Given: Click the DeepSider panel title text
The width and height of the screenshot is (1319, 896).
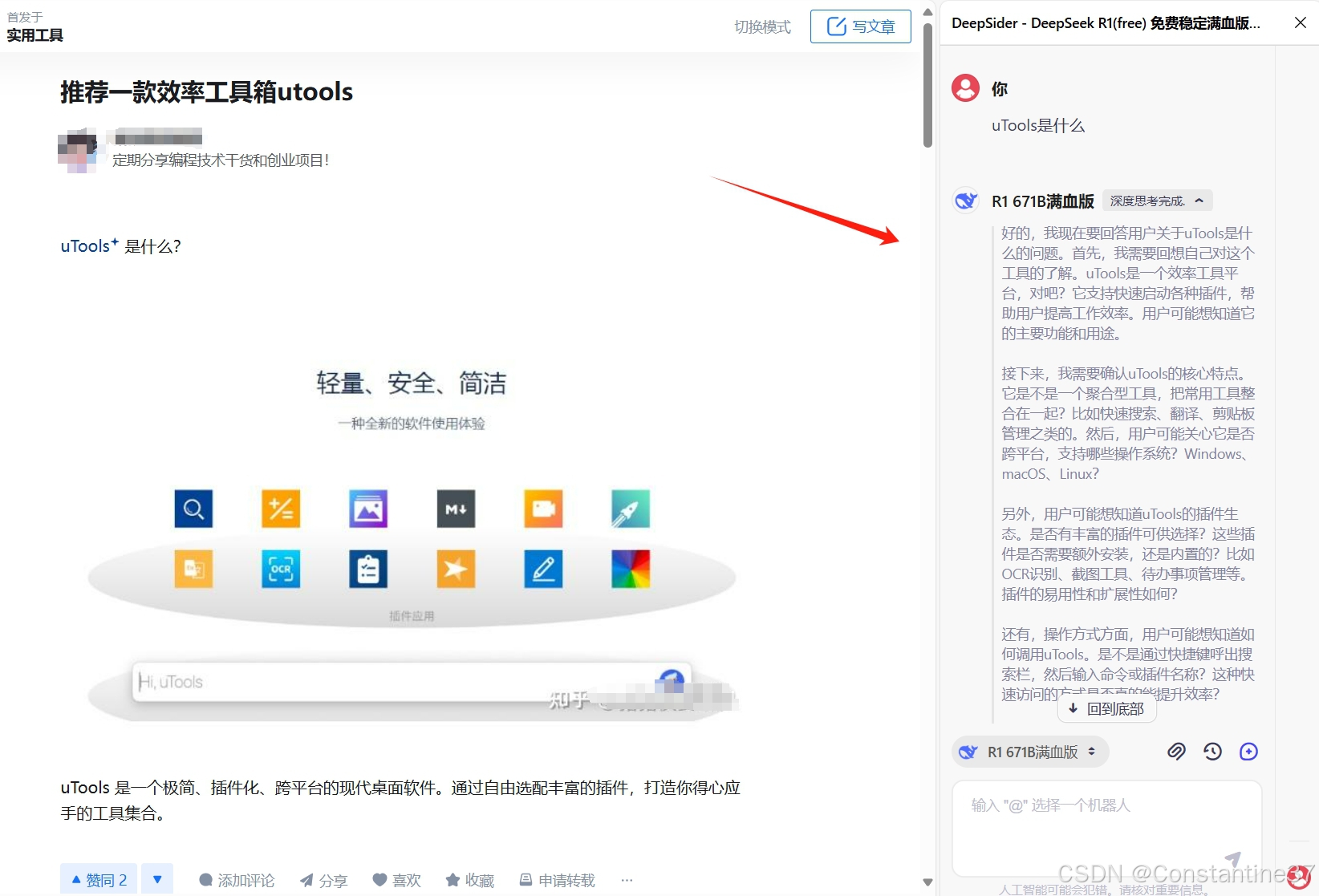Looking at the screenshot, I should click(1106, 23).
